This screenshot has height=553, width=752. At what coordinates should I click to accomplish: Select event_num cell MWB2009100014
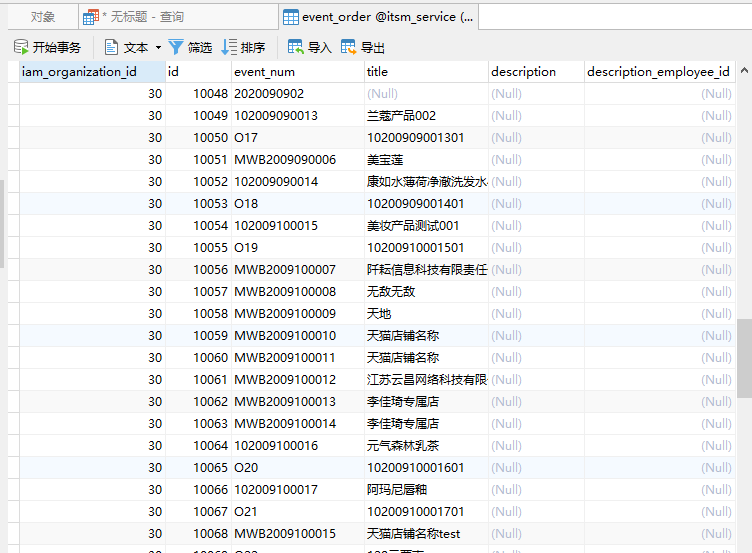(298, 424)
